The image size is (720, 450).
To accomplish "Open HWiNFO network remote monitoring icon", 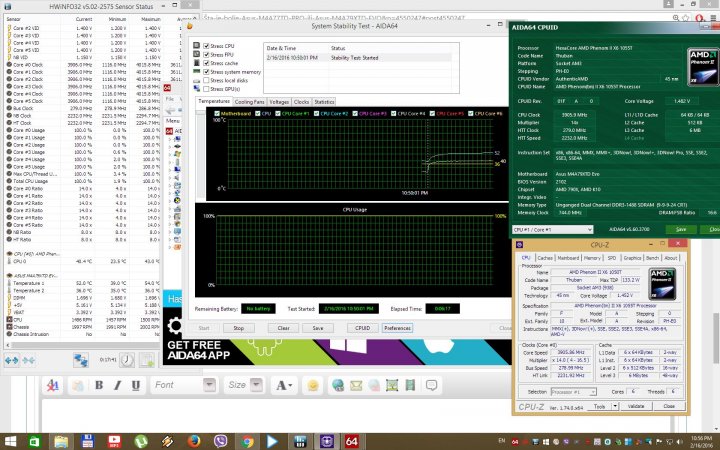I will [x=81, y=360].
